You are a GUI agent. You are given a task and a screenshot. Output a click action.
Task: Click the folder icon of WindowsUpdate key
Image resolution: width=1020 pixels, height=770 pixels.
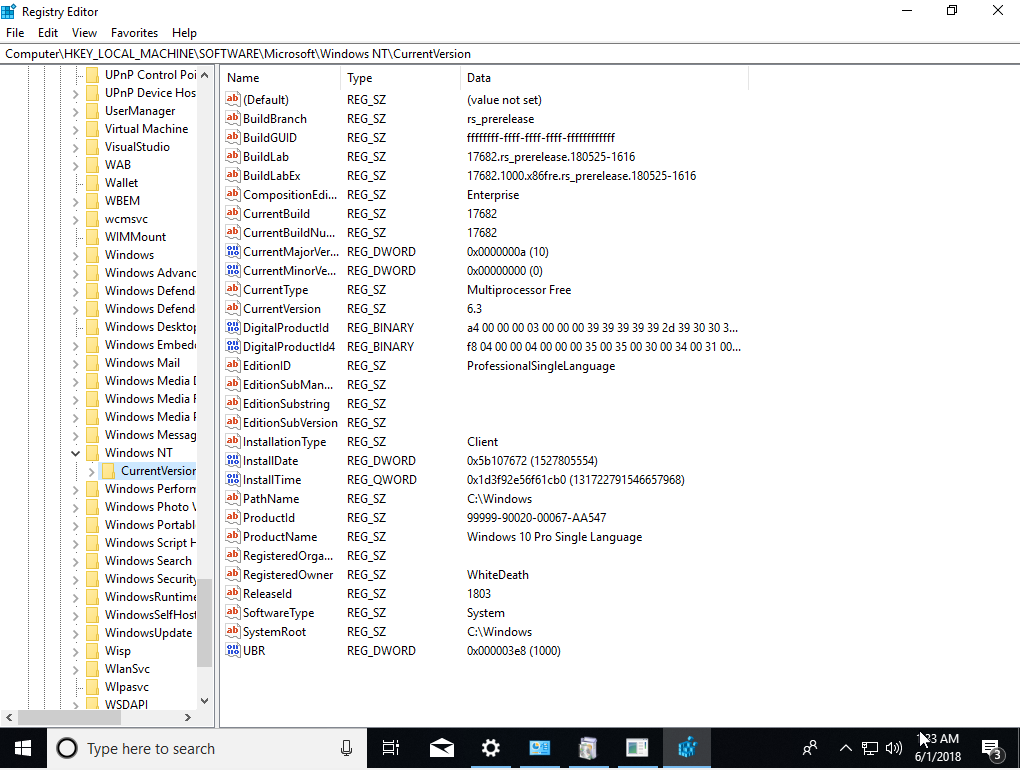[92, 633]
